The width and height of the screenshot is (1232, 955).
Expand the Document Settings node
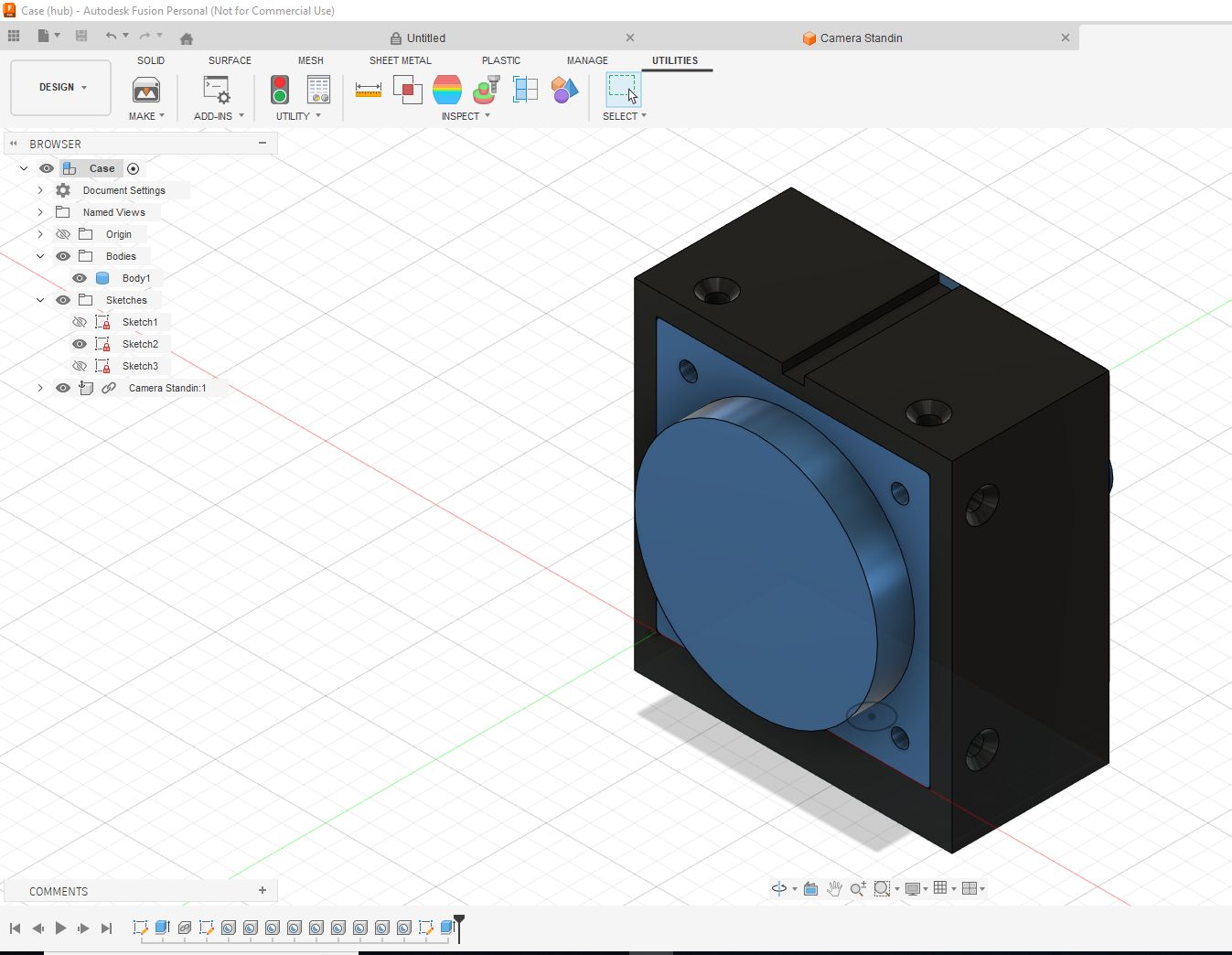click(x=40, y=190)
